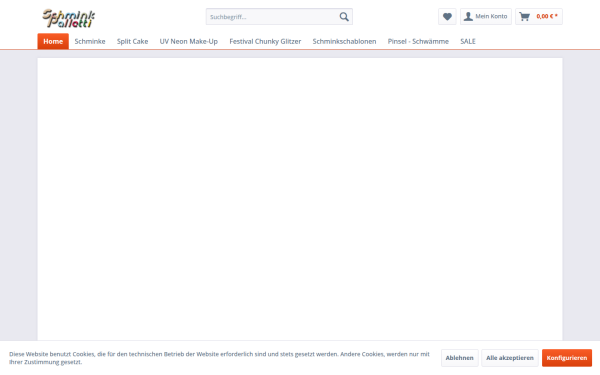Click the Schmink Palletti logo
The image size is (600, 375).
coord(68,18)
